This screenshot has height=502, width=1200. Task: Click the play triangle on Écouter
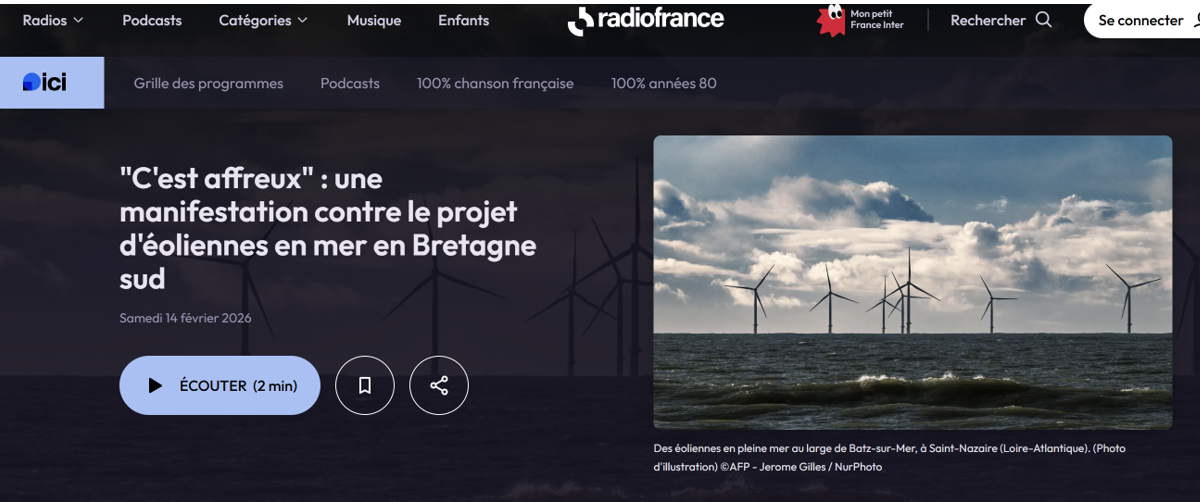point(155,385)
